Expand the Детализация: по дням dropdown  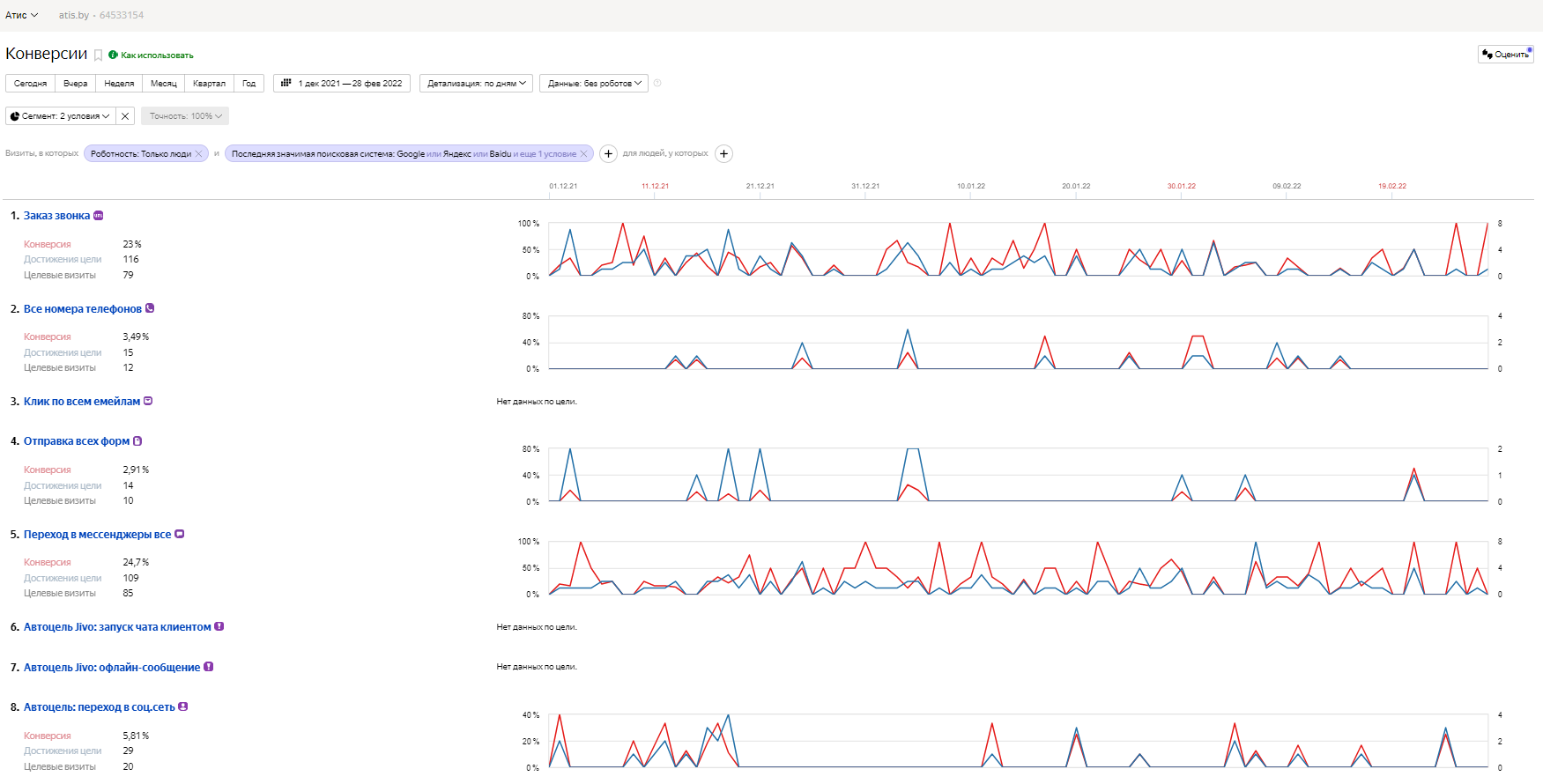[476, 83]
